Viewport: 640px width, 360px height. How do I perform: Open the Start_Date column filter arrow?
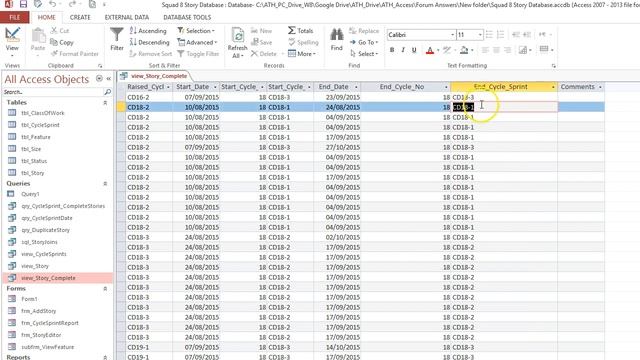pos(215,87)
